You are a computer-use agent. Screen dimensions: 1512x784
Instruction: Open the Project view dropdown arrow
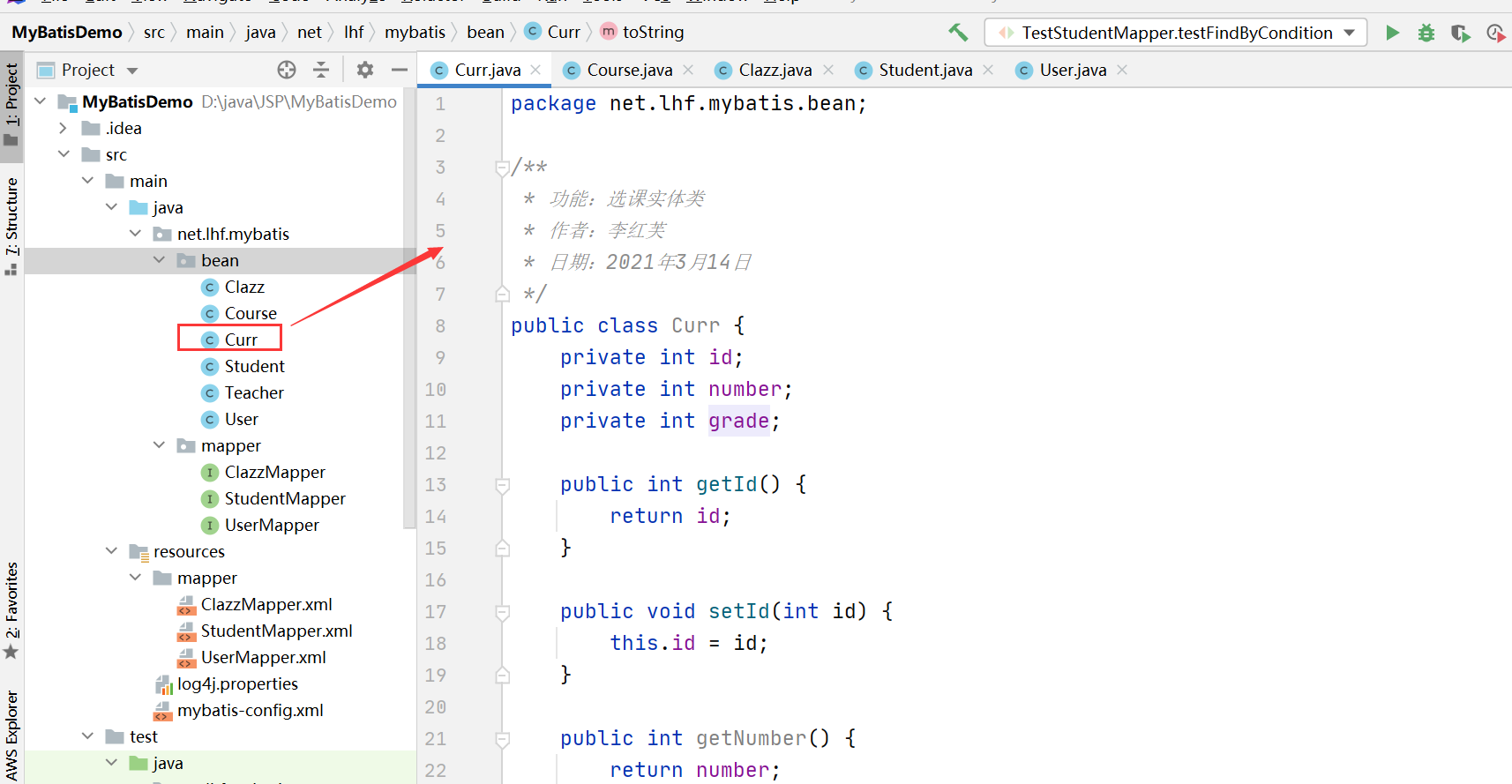click(132, 71)
